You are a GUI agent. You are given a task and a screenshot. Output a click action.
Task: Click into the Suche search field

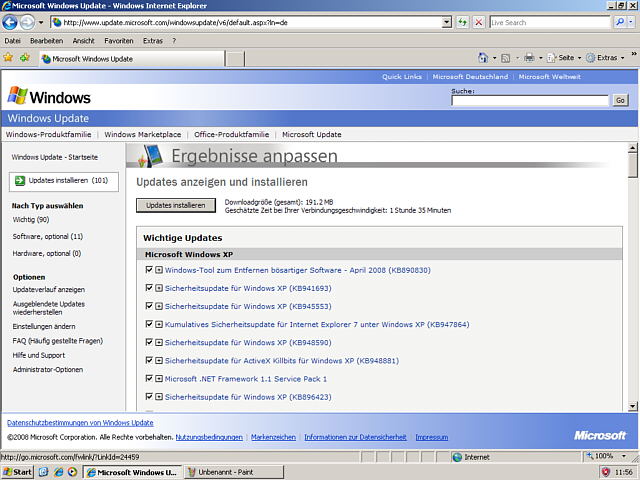point(530,100)
